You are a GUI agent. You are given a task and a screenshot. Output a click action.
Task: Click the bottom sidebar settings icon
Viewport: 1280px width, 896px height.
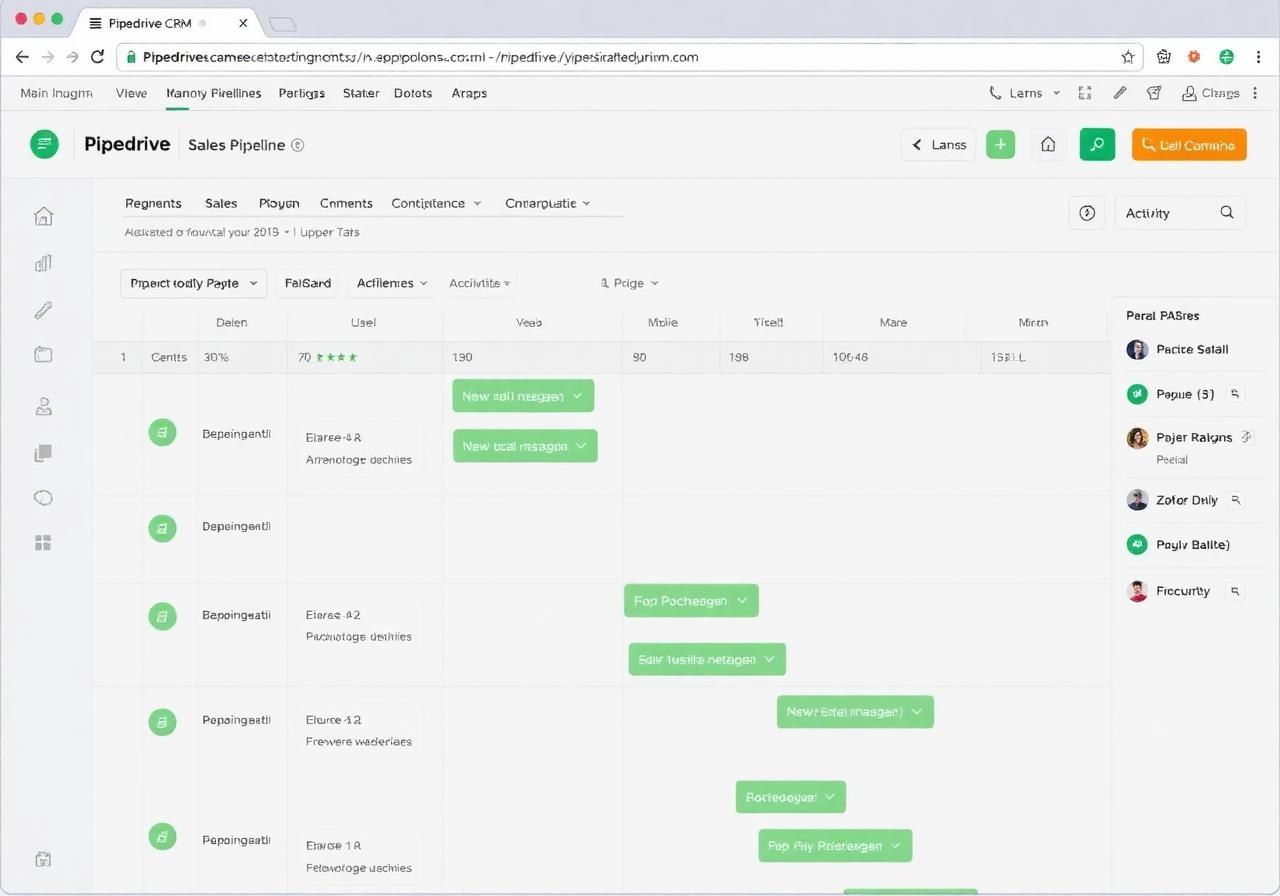click(x=43, y=859)
